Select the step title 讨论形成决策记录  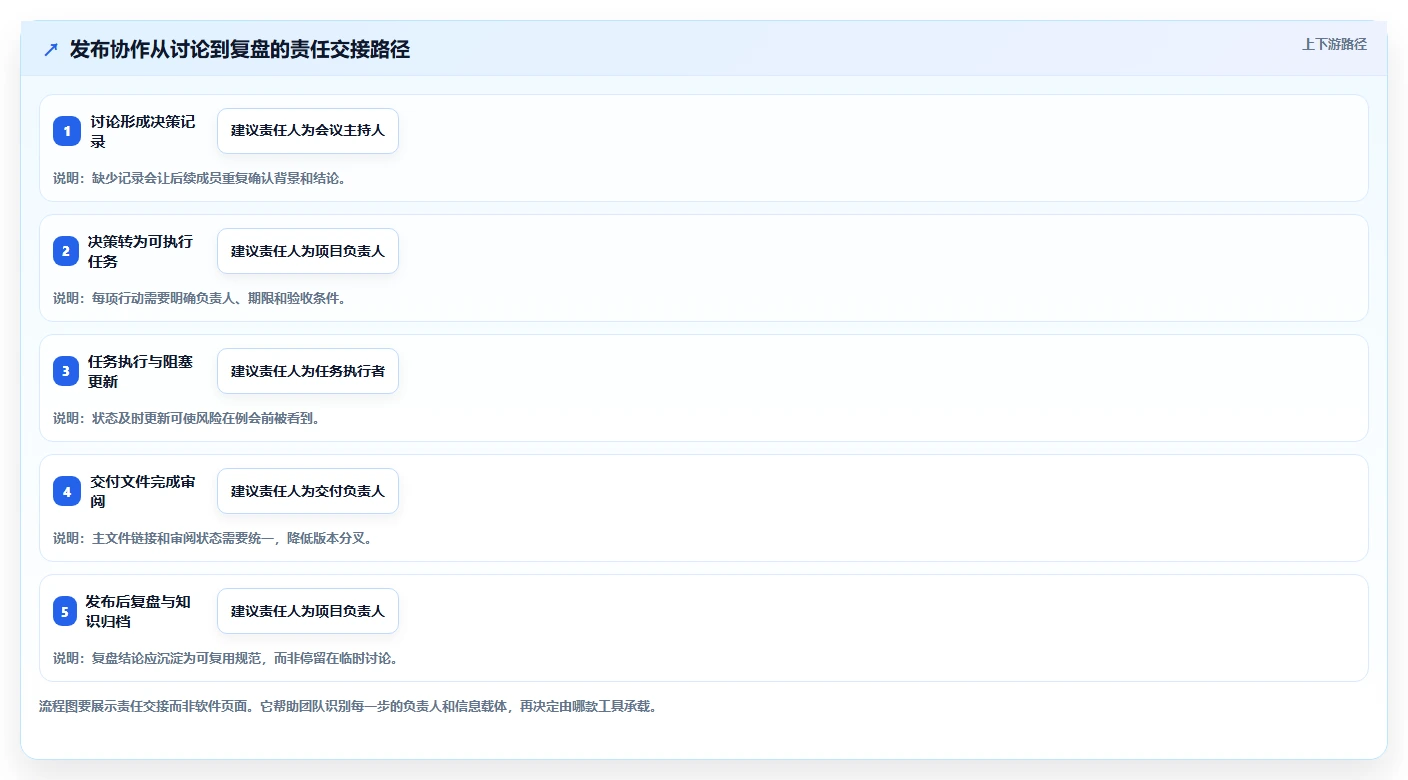(143, 131)
